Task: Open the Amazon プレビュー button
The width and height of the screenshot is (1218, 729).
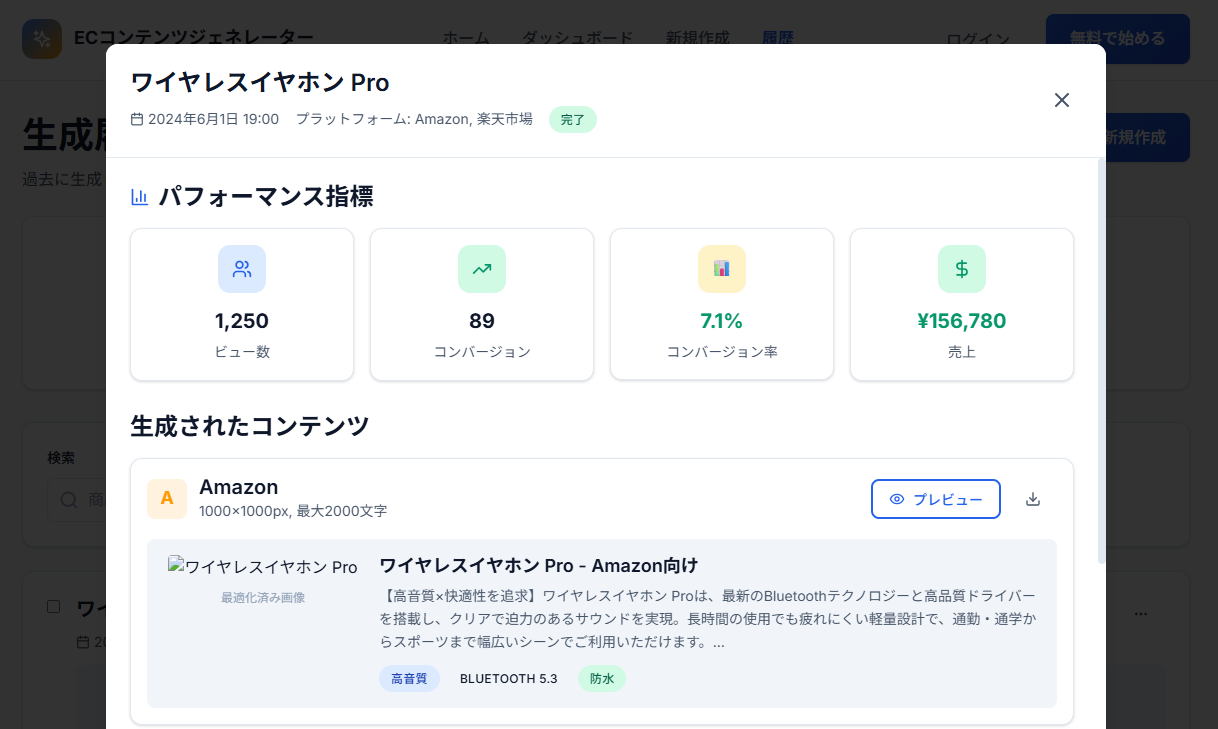Action: (935, 499)
